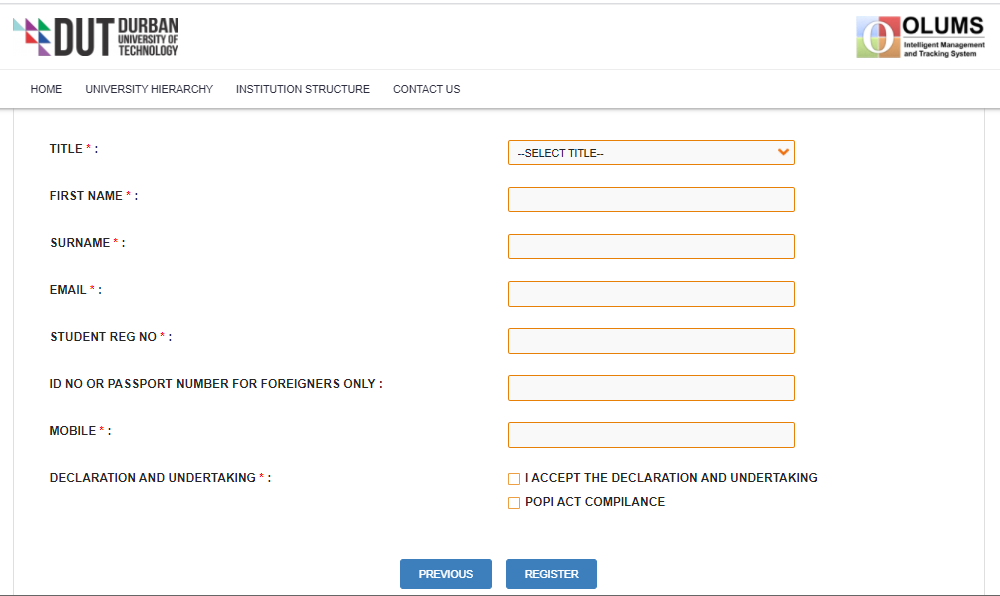Image resolution: width=1000 pixels, height=596 pixels.
Task: Click into the Surname text box
Action: (x=651, y=247)
